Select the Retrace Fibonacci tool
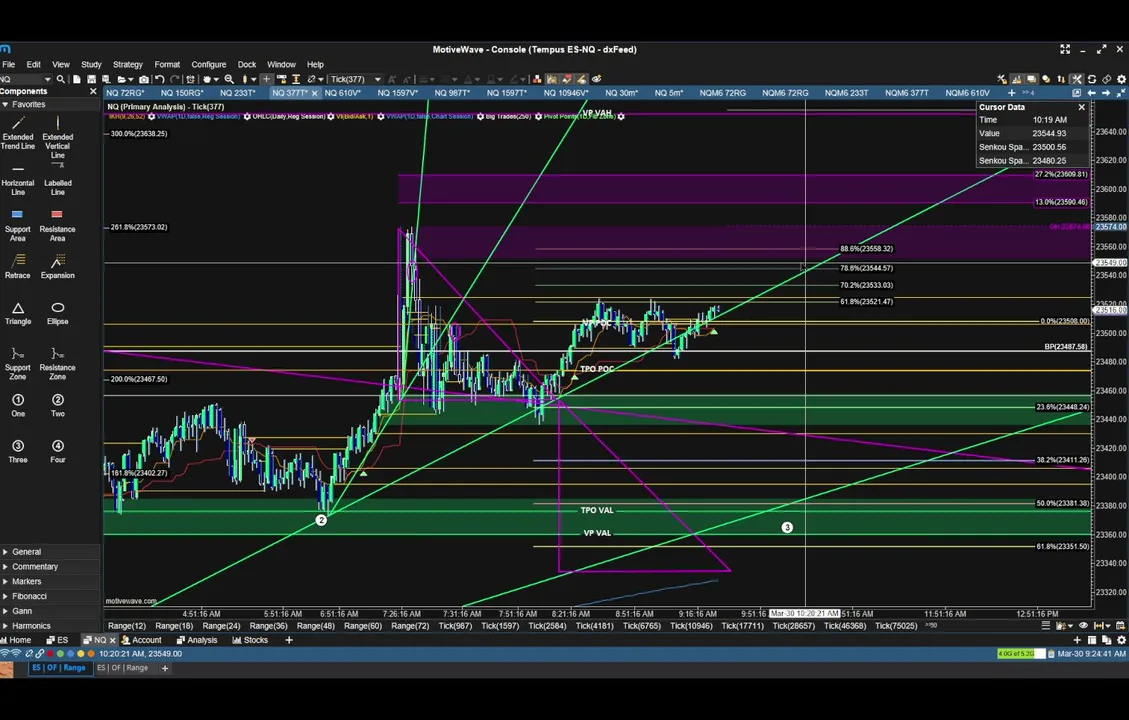1129x720 pixels. [18, 266]
